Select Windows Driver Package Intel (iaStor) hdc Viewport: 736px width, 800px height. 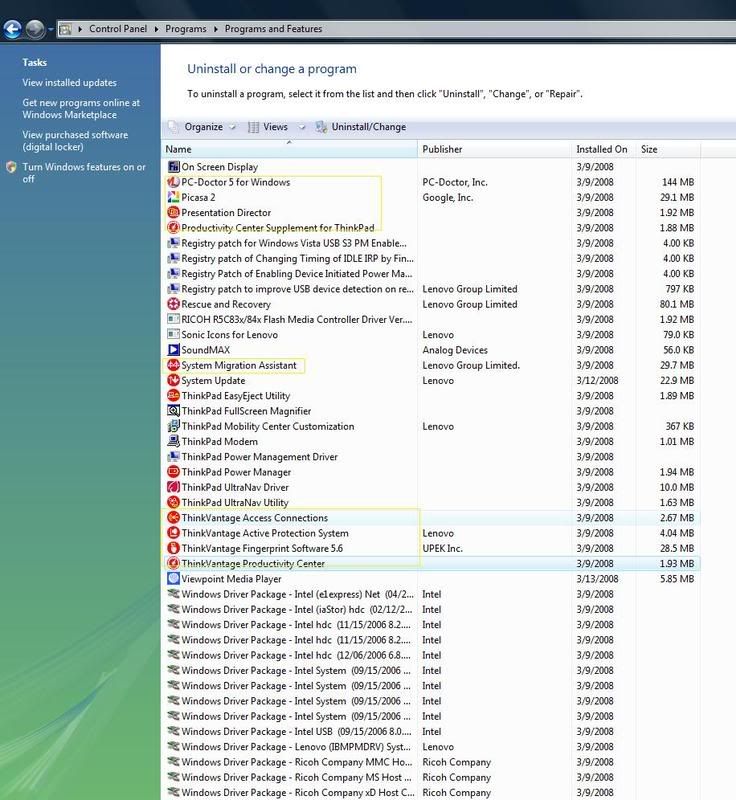(x=432, y=609)
